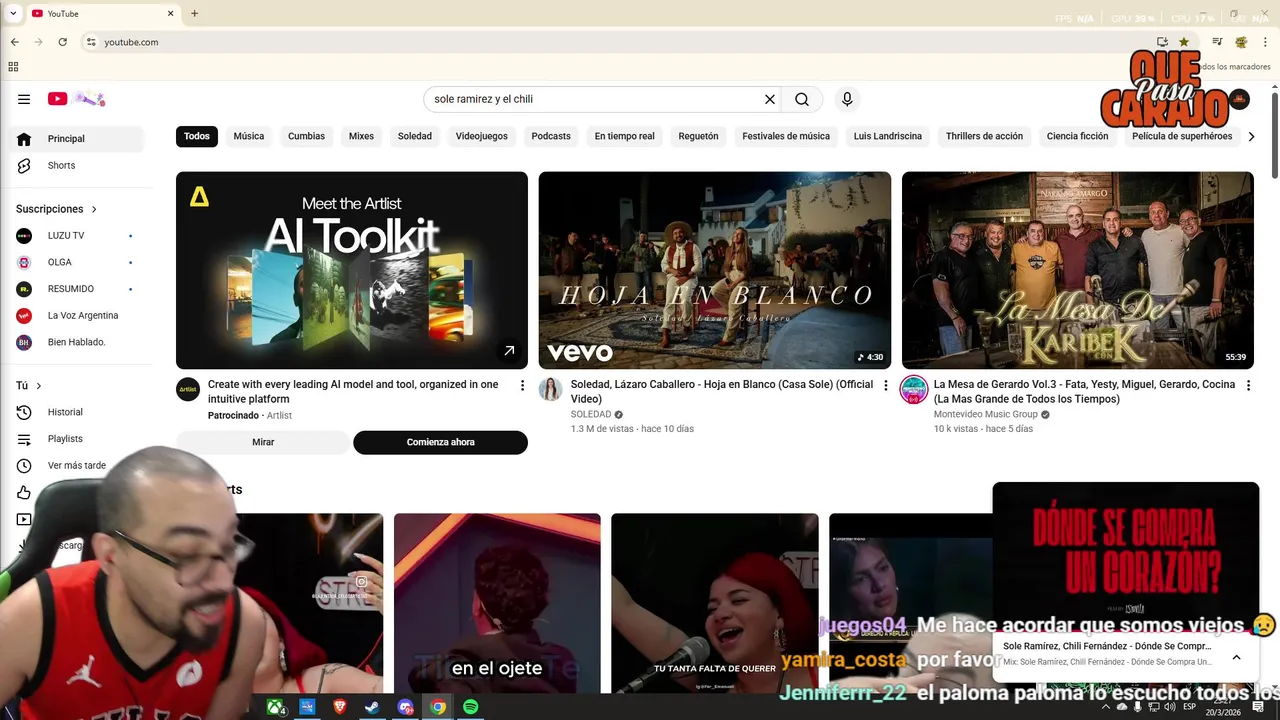This screenshot has height=720, width=1280.
Task: Select the Música filter chip
Action: coord(249,136)
